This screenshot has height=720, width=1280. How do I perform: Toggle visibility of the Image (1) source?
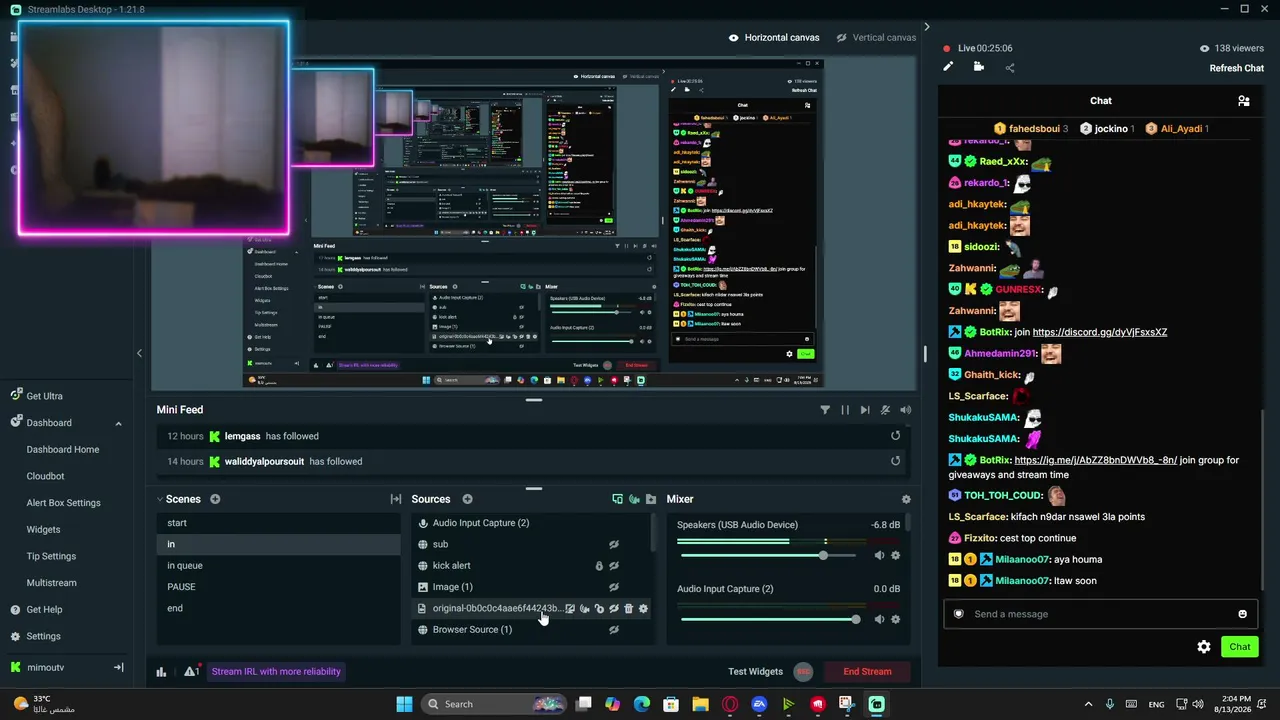point(614,587)
